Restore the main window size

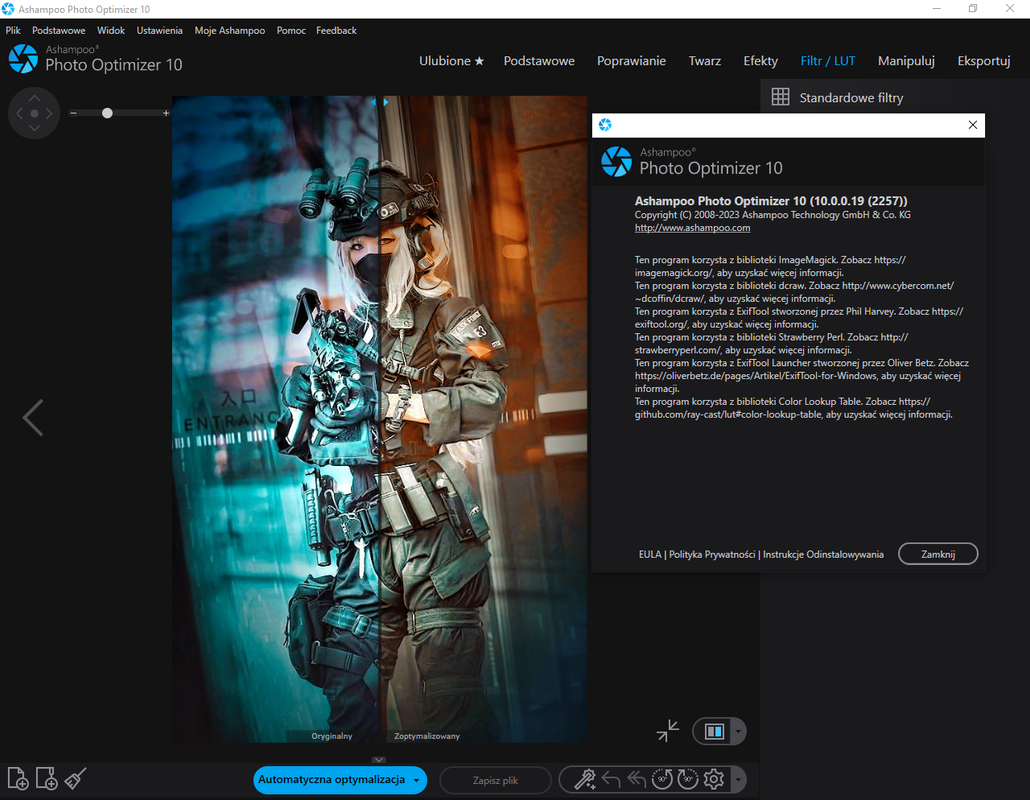click(973, 9)
